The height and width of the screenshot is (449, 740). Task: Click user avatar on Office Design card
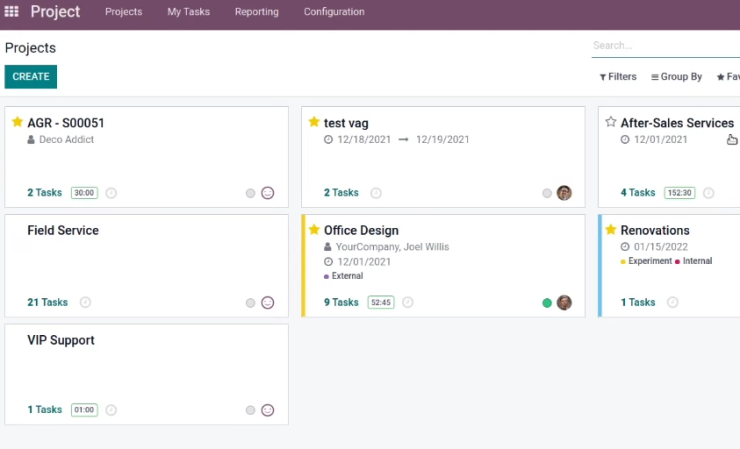pos(564,303)
